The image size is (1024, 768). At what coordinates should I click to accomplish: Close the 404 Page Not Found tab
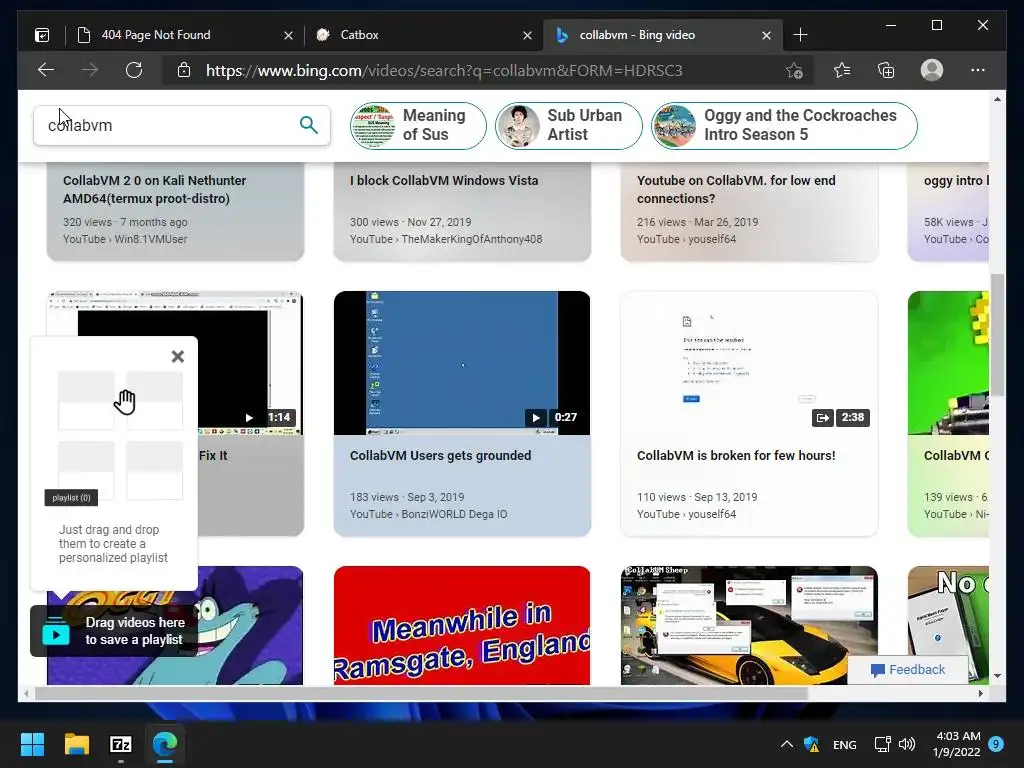tap(288, 35)
